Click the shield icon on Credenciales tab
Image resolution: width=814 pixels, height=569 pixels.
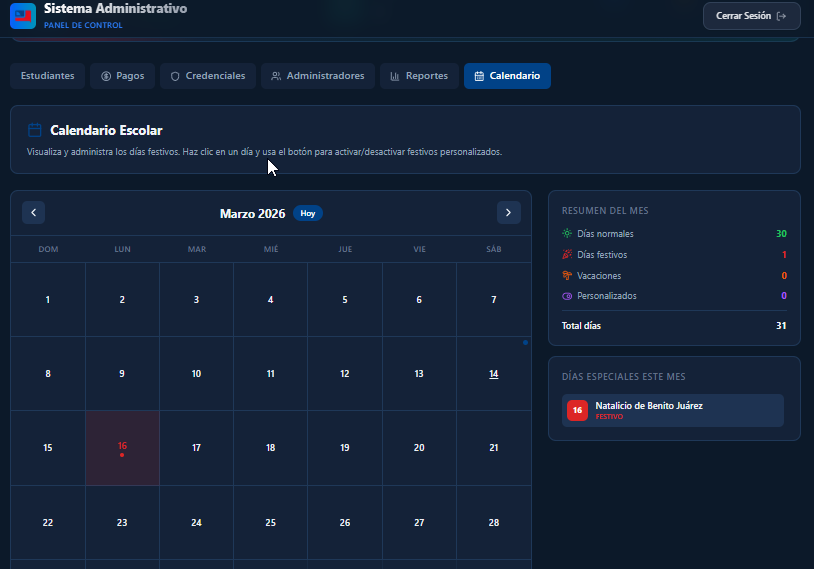(x=175, y=76)
